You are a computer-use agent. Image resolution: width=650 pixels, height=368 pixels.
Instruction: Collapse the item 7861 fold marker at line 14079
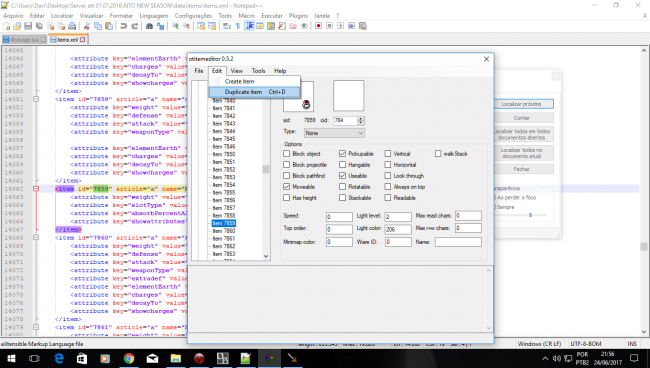click(36, 327)
